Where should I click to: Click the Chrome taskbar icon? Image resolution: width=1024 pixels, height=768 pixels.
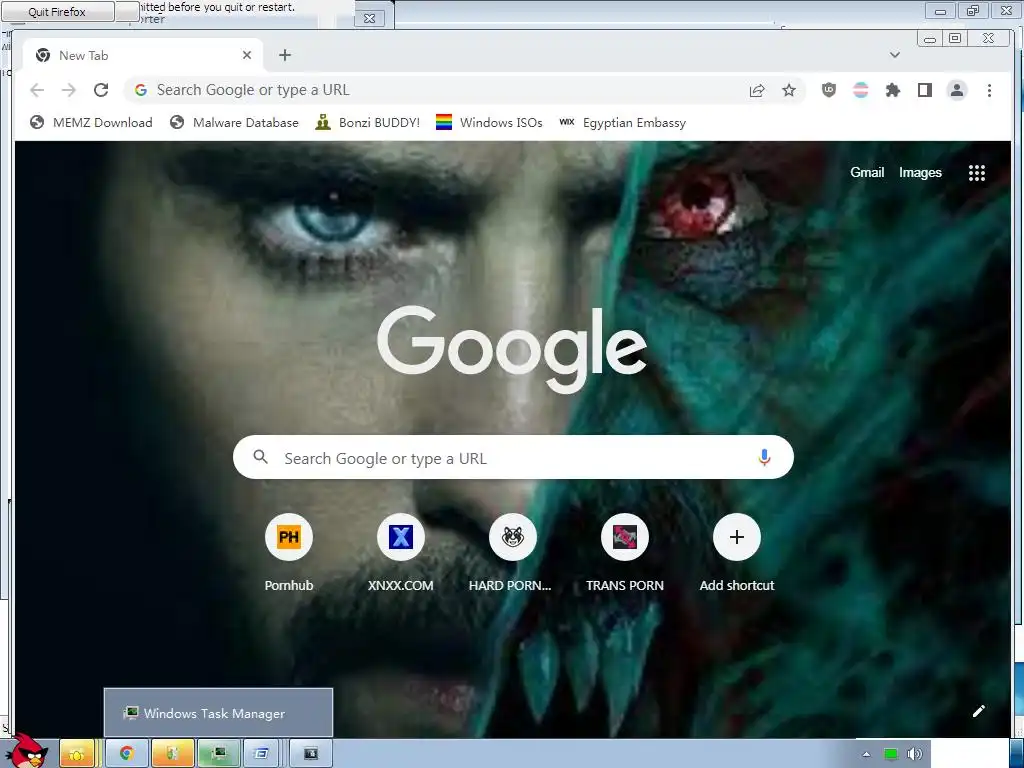pyautogui.click(x=126, y=754)
